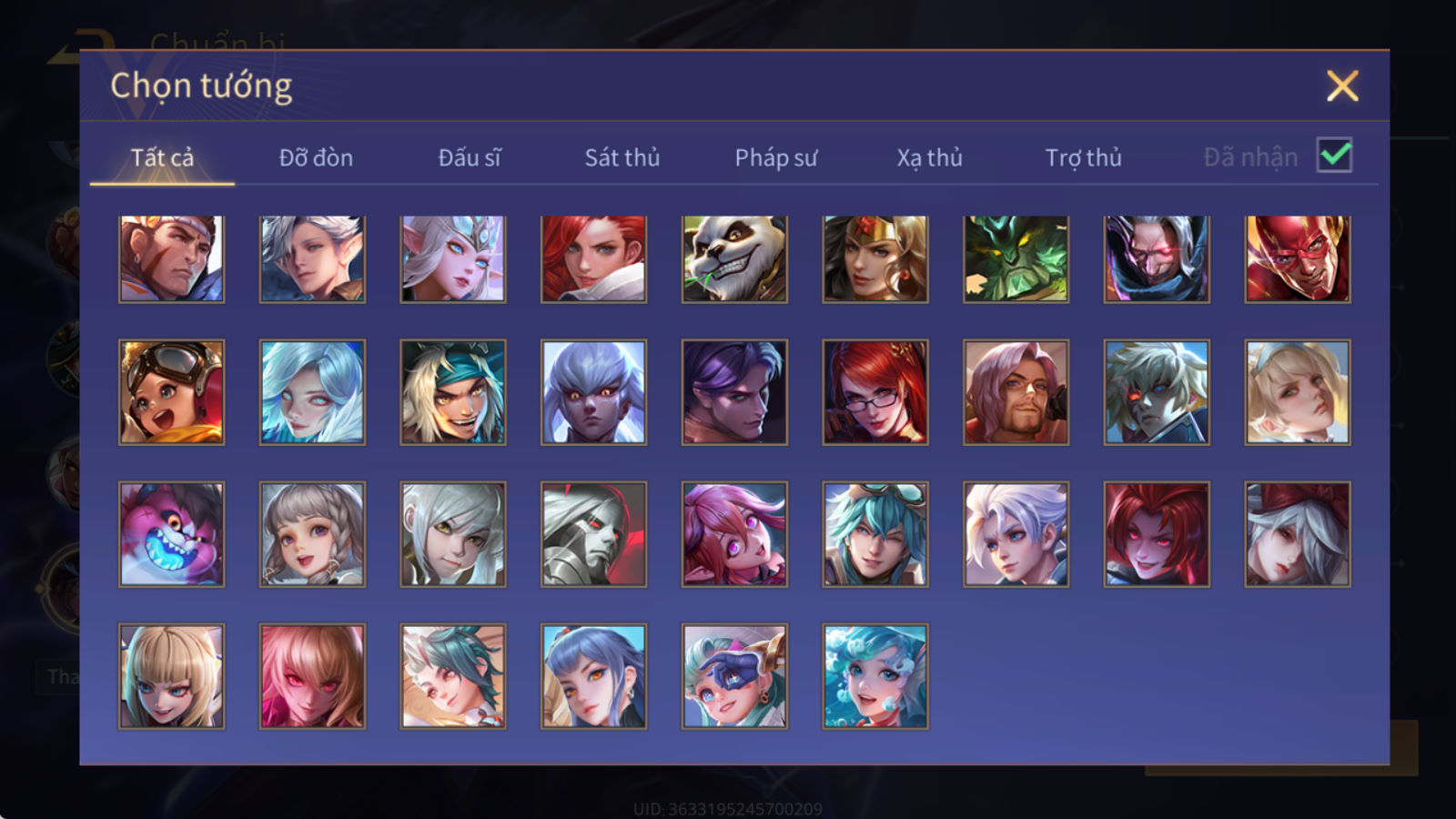Select the red-haired hero with glasses
Image resolution: width=1456 pixels, height=819 pixels.
(x=875, y=392)
